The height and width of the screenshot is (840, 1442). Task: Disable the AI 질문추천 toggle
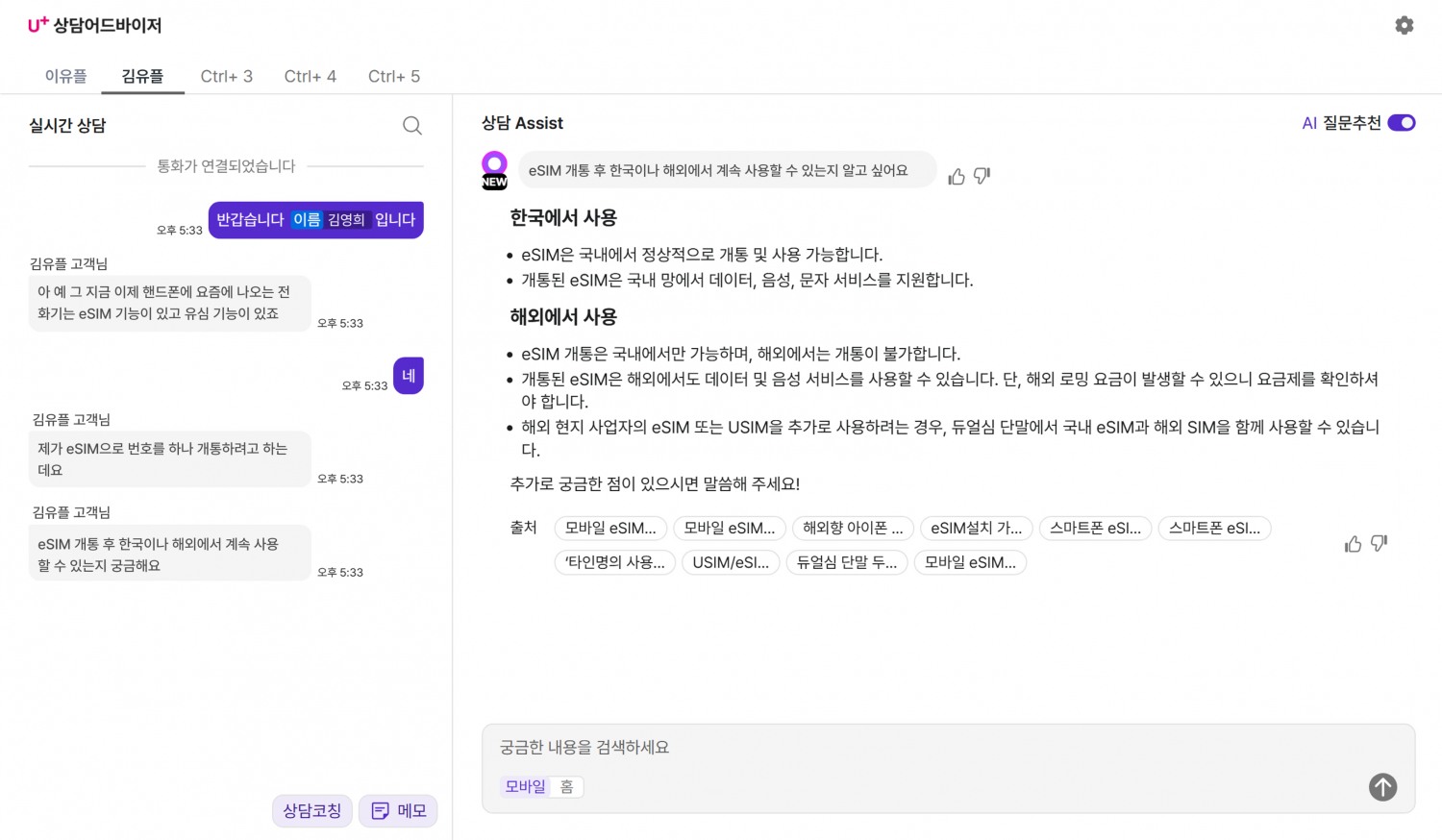pyautogui.click(x=1402, y=122)
